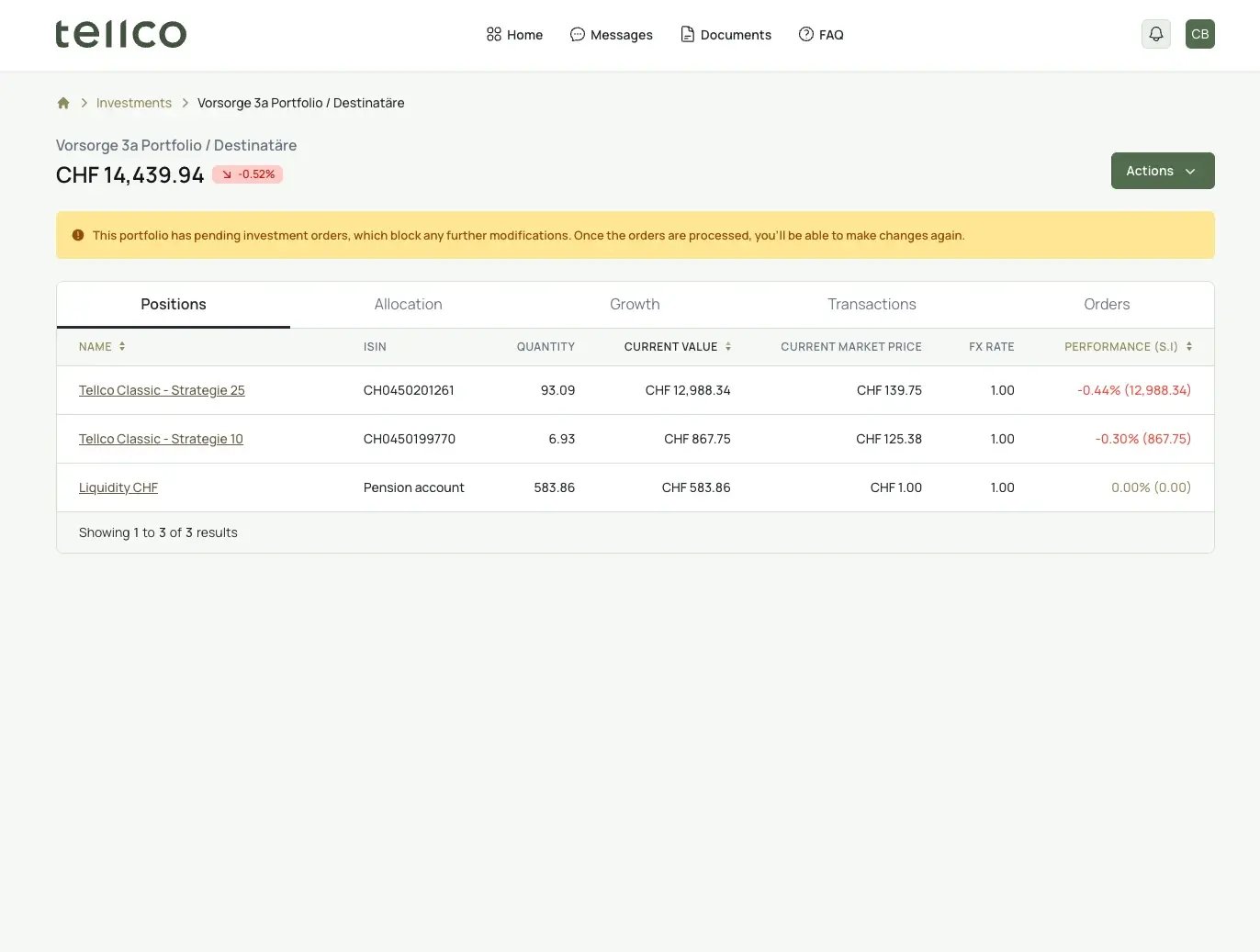Expand the Actions dropdown
This screenshot has height=952, width=1260.
pyautogui.click(x=1163, y=171)
